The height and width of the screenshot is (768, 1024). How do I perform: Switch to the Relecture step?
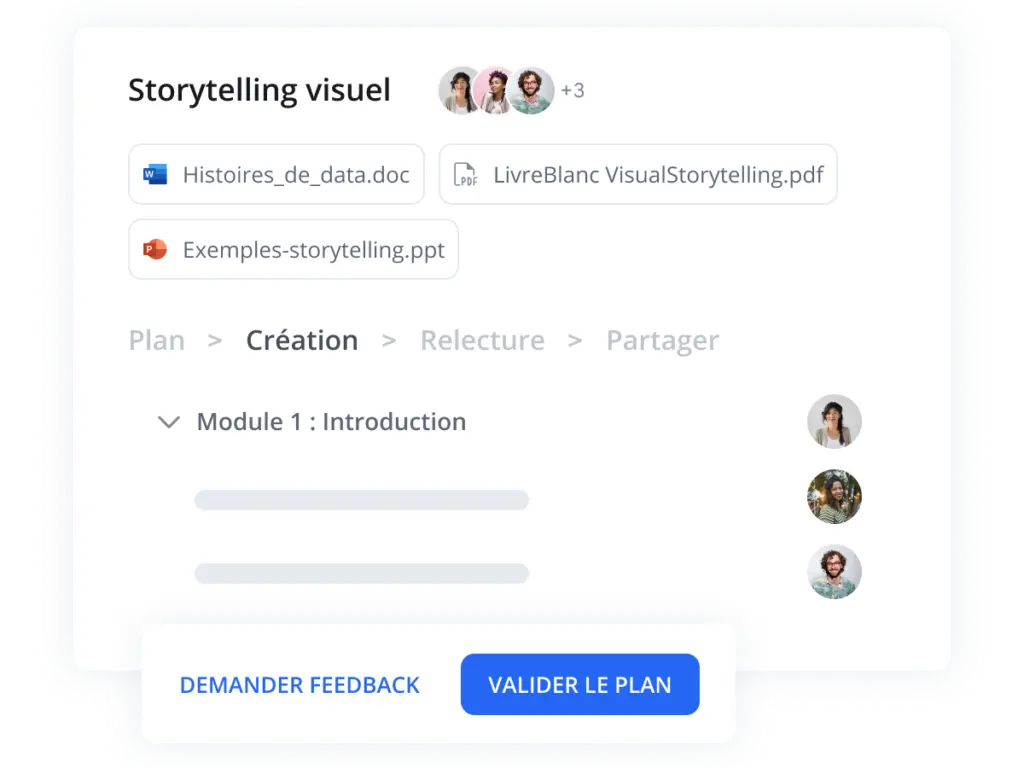(x=482, y=340)
